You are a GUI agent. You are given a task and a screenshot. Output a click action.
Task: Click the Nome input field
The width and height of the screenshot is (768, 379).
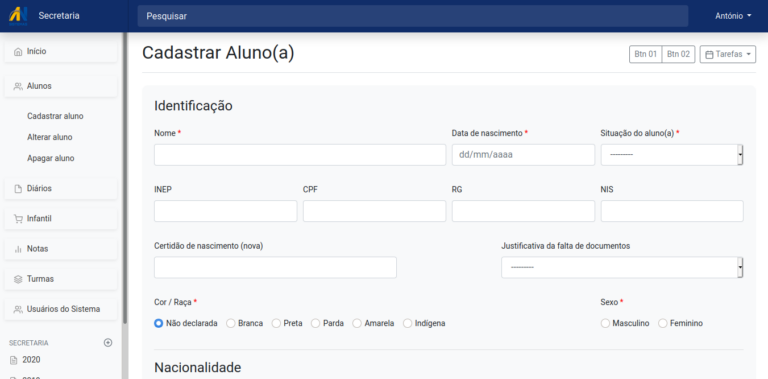[x=300, y=155]
